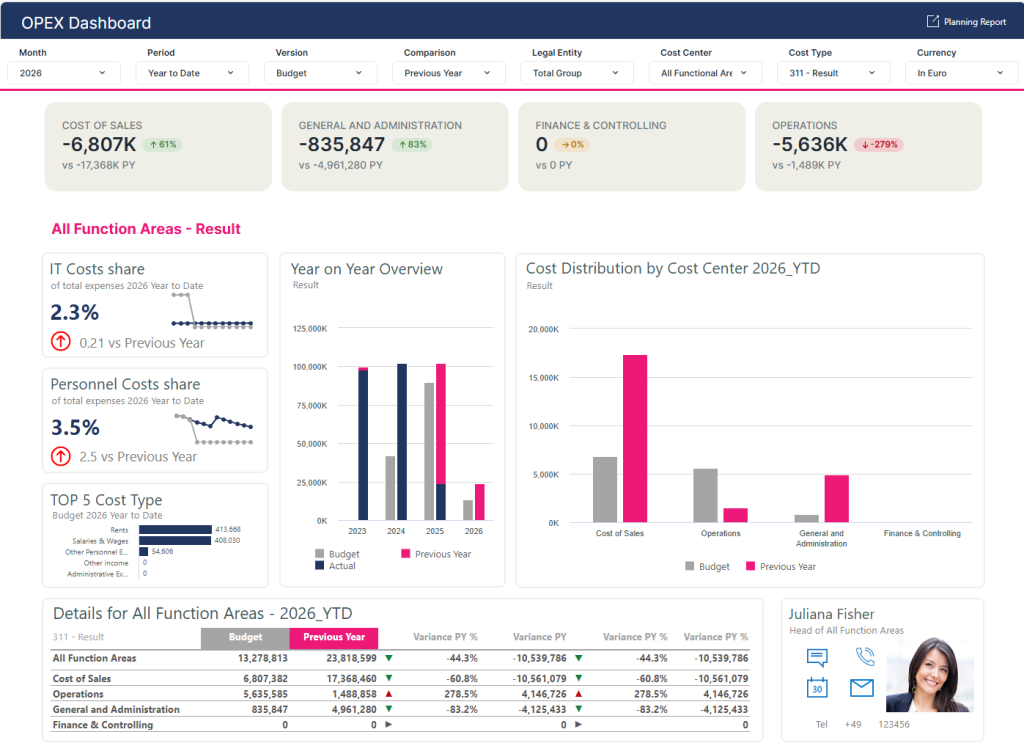This screenshot has width=1024, height=743.
Task: Click the Cost of Sales KPI card
Action: (158, 146)
